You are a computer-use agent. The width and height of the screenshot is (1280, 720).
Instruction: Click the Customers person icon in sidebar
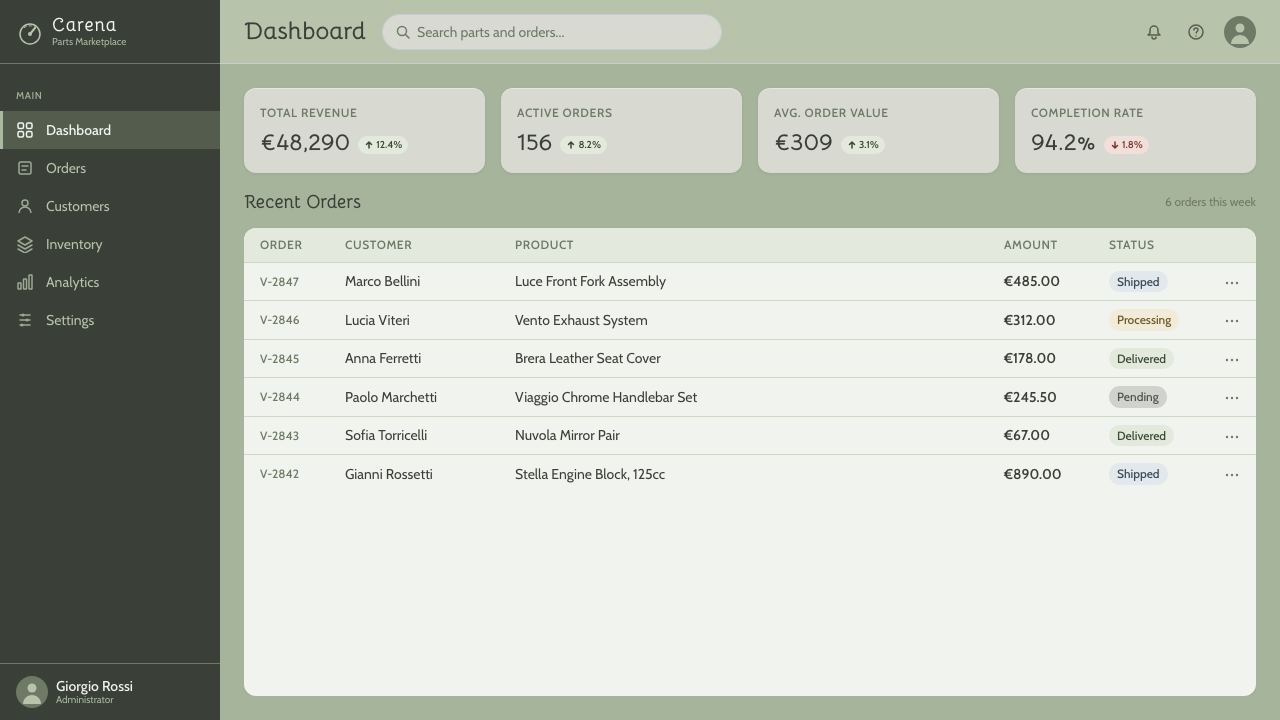point(25,206)
